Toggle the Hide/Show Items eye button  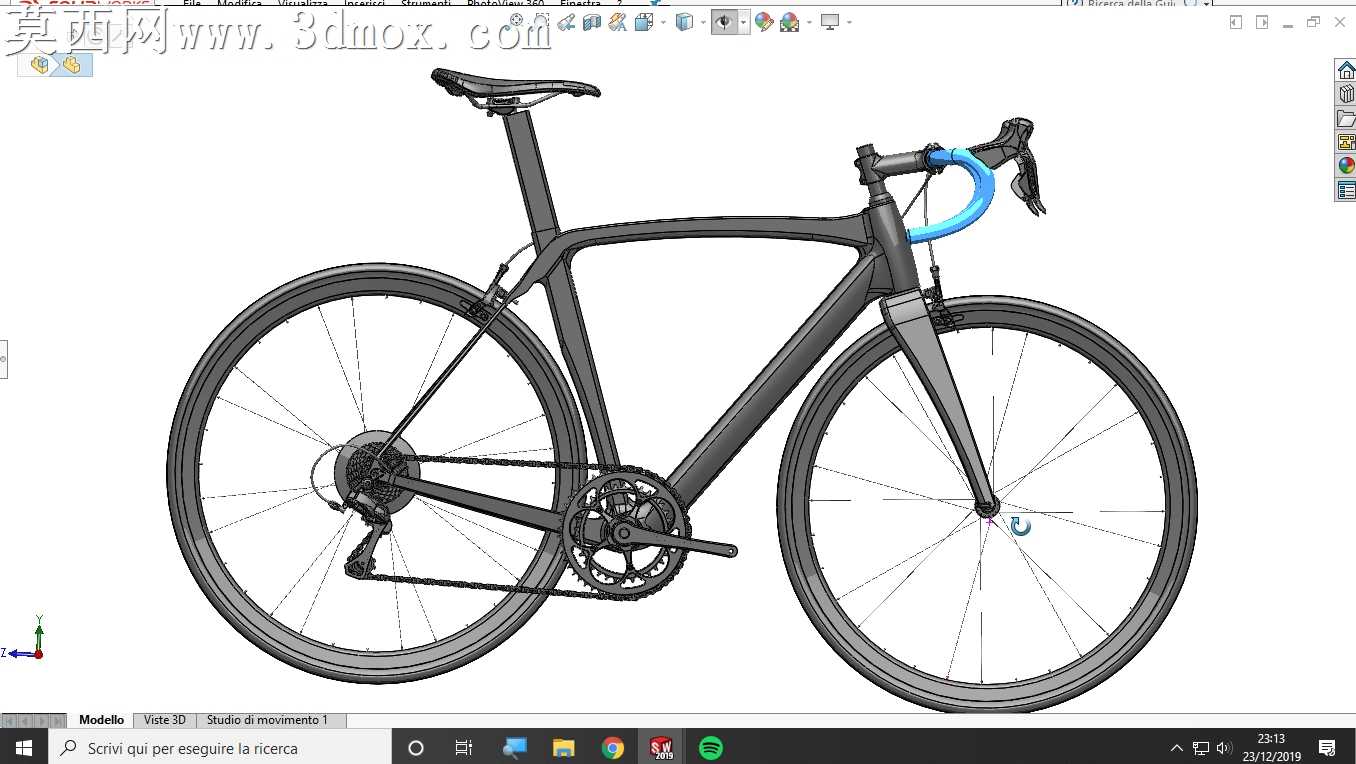point(724,22)
